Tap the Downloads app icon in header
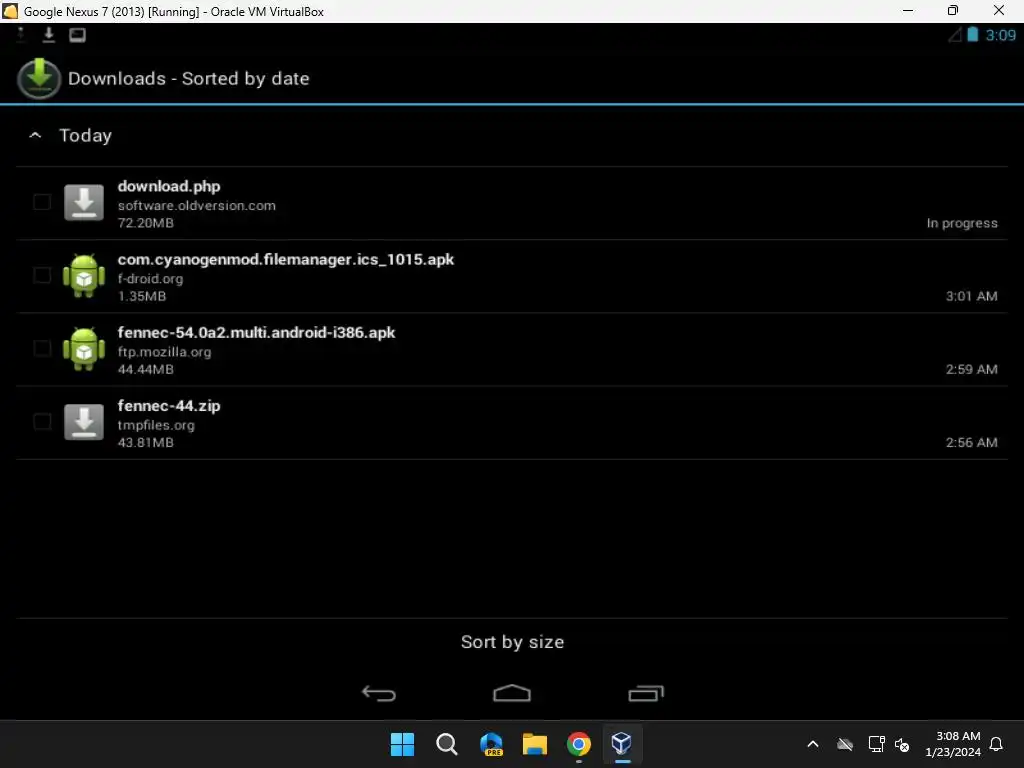Viewport: 1024px width, 768px height. (x=39, y=78)
